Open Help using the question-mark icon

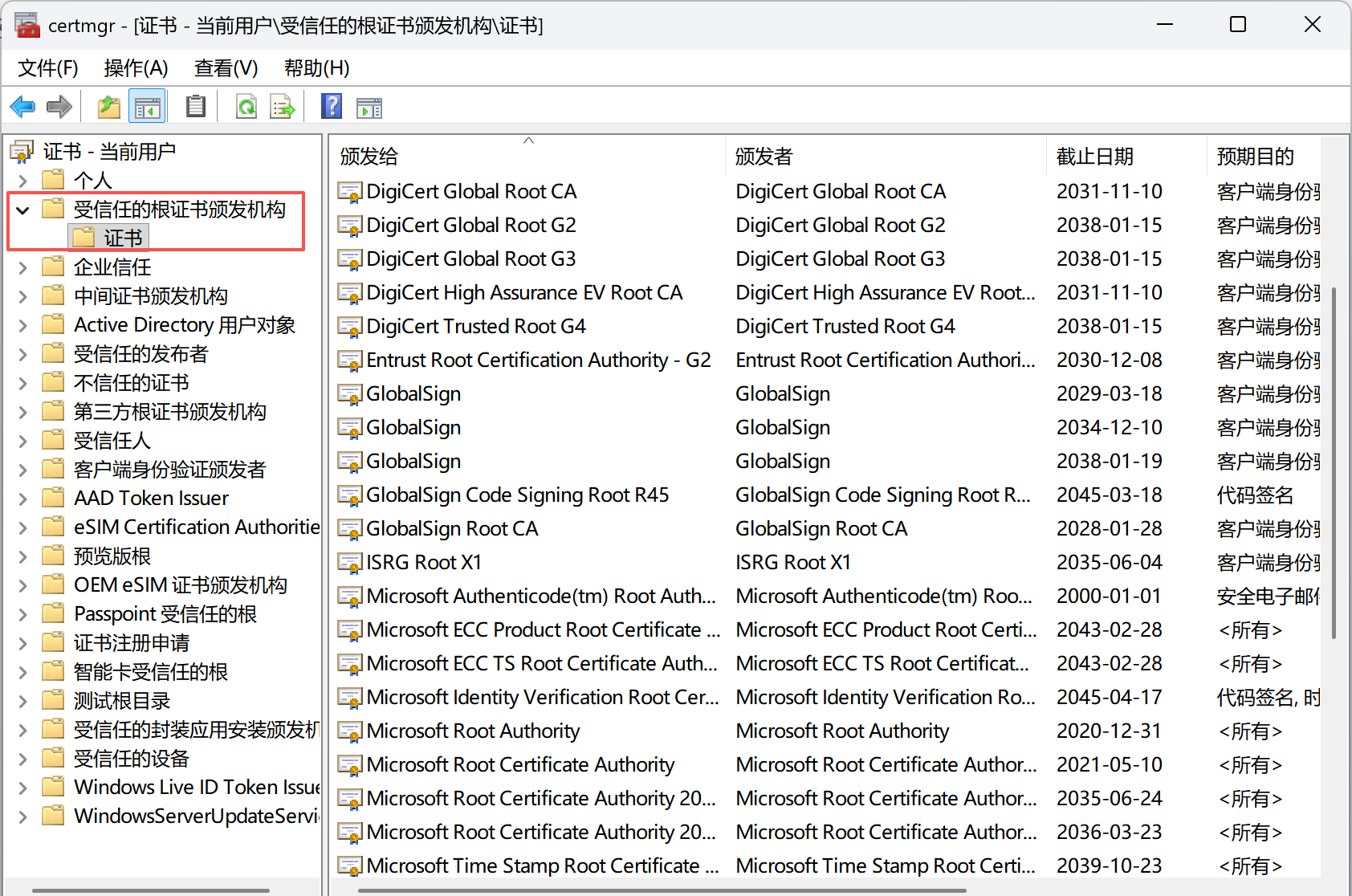tap(331, 106)
